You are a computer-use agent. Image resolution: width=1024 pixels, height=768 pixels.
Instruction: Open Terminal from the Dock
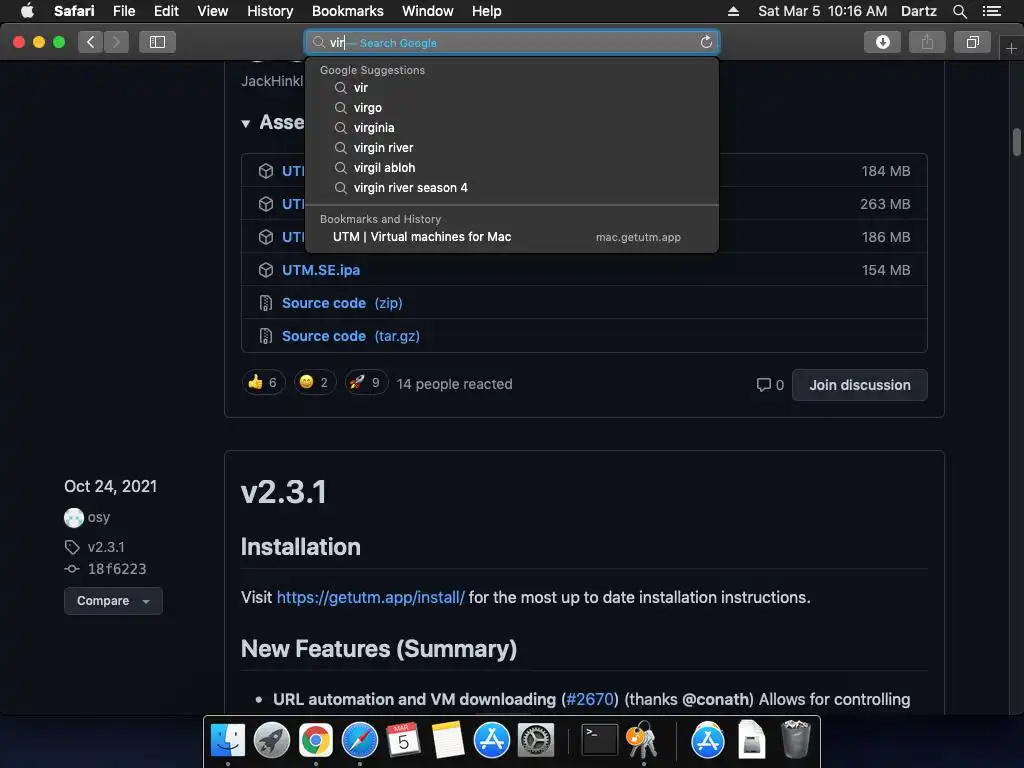pyautogui.click(x=599, y=741)
